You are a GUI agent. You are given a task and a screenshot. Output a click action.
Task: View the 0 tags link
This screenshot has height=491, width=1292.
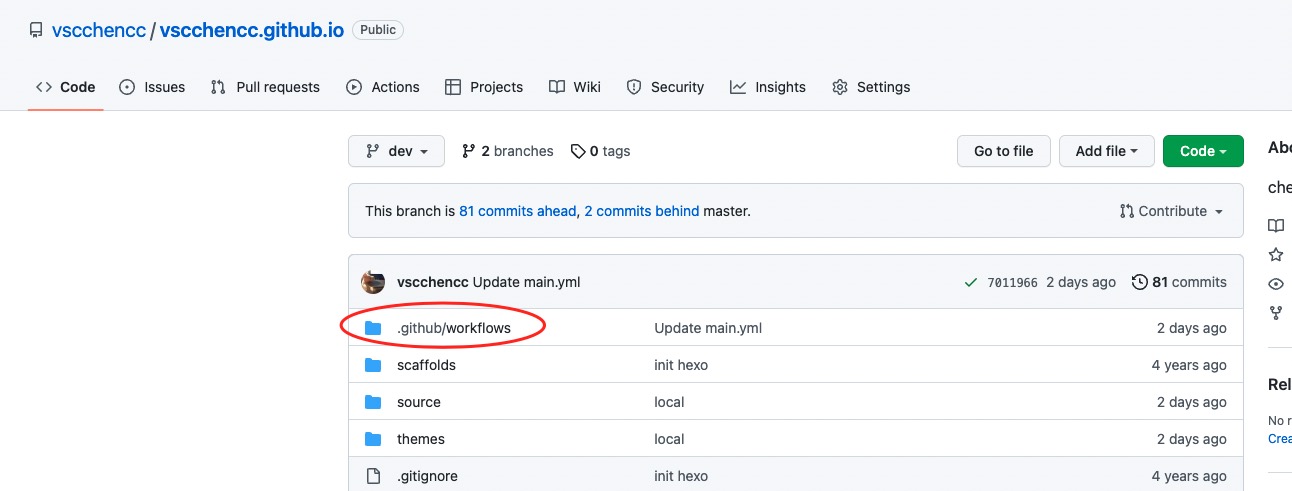coord(600,151)
